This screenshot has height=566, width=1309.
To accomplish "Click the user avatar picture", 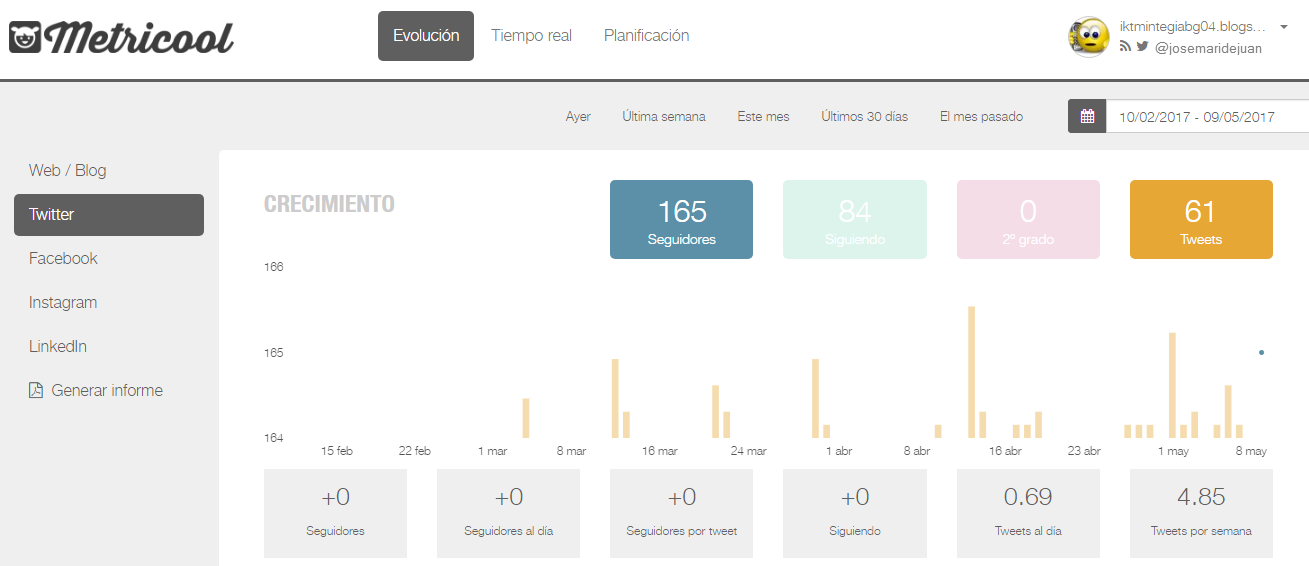I will click(x=1089, y=37).
